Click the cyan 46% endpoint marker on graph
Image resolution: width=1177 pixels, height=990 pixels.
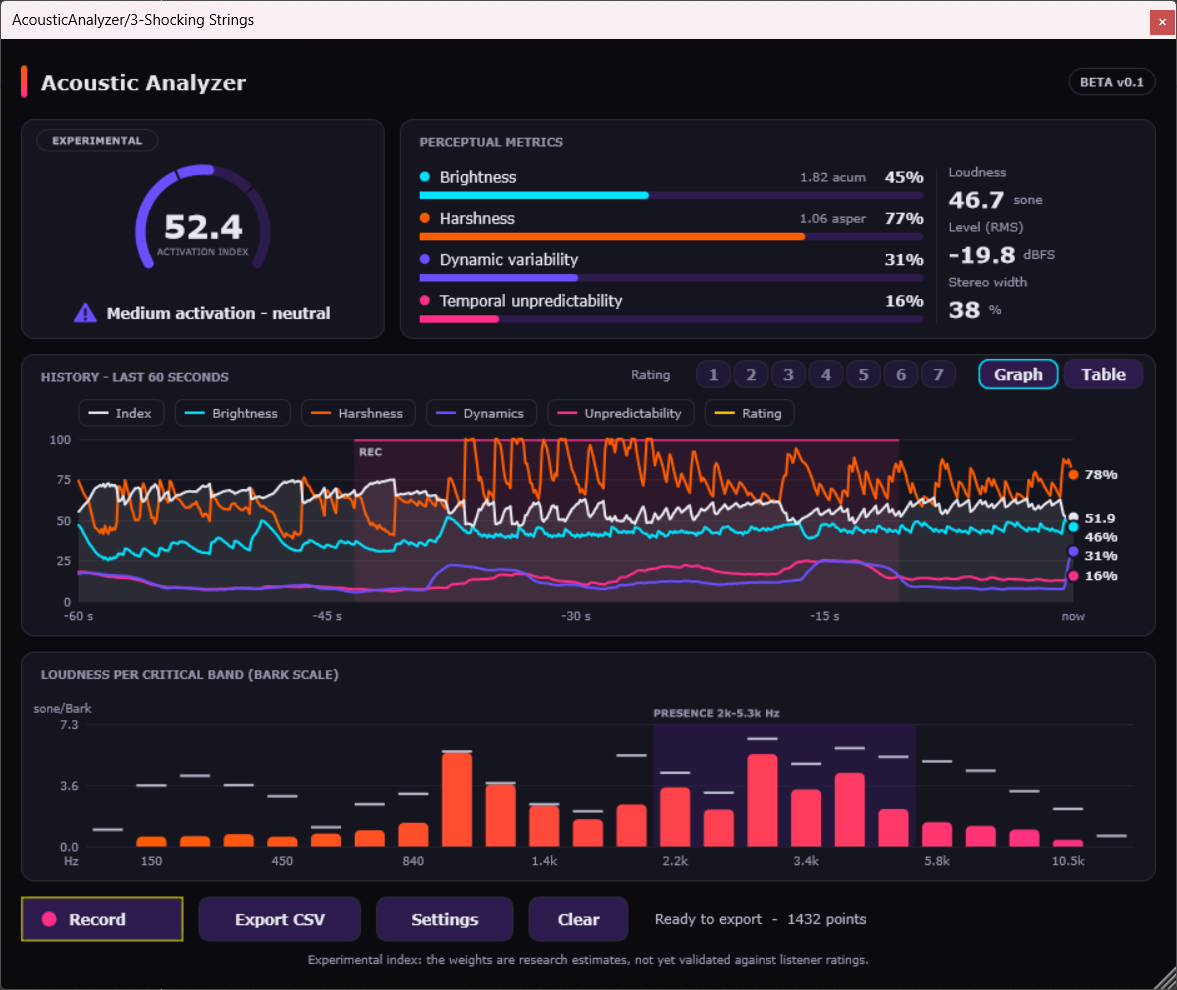pyautogui.click(x=1073, y=527)
